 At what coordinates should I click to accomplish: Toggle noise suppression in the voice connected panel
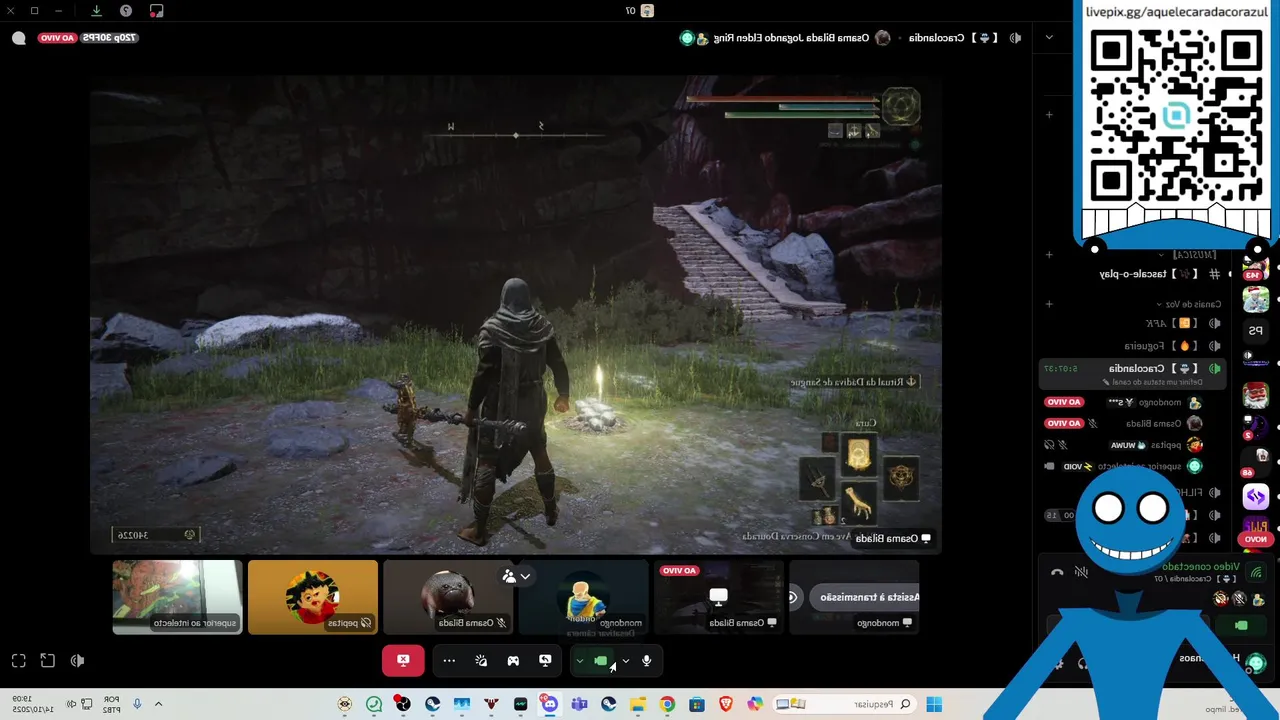pyautogui.click(x=1081, y=573)
